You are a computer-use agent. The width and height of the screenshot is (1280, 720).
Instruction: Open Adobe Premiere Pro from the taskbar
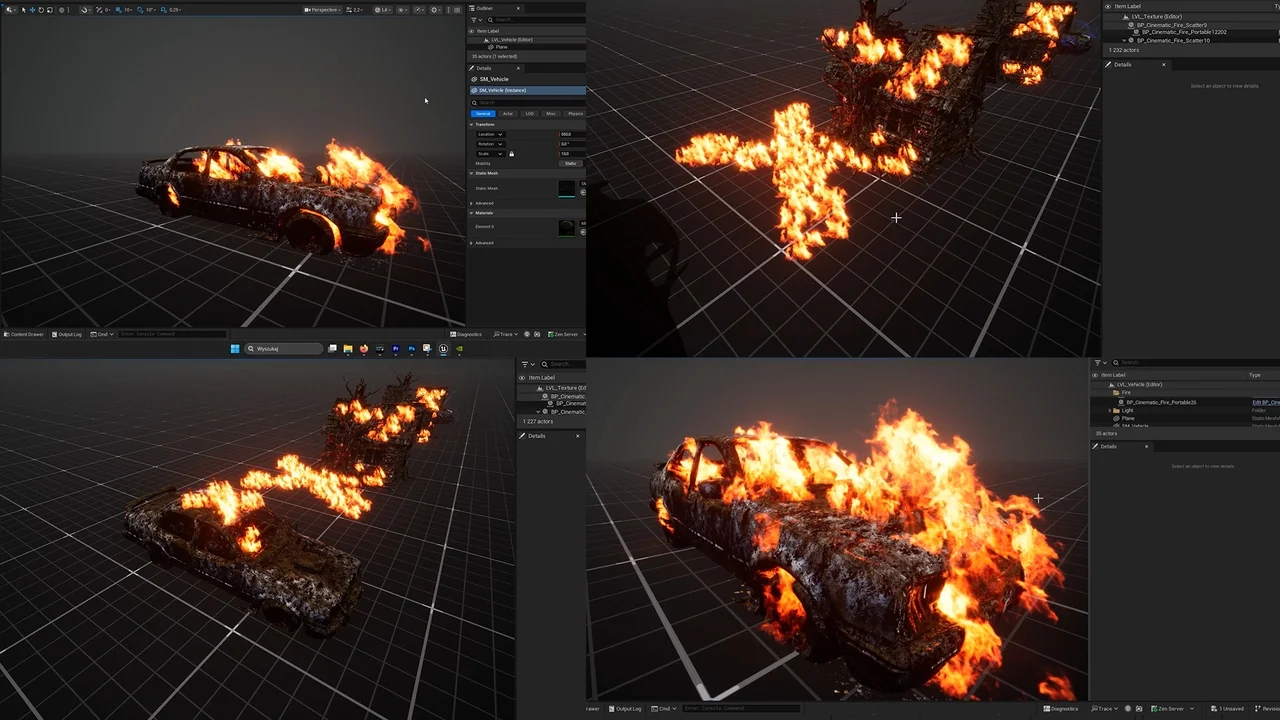pyautogui.click(x=396, y=349)
